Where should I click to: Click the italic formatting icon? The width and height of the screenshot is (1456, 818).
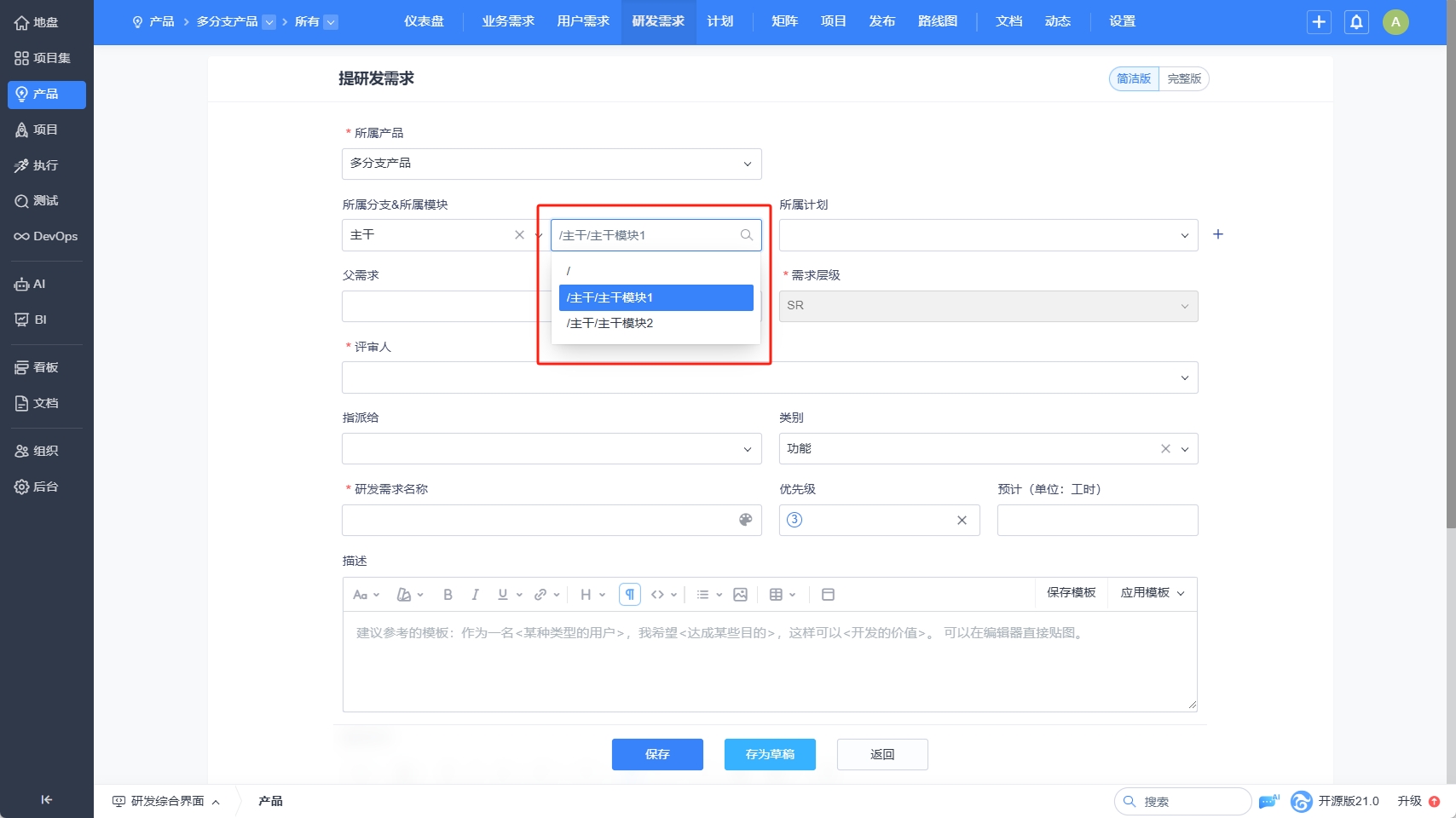[475, 595]
